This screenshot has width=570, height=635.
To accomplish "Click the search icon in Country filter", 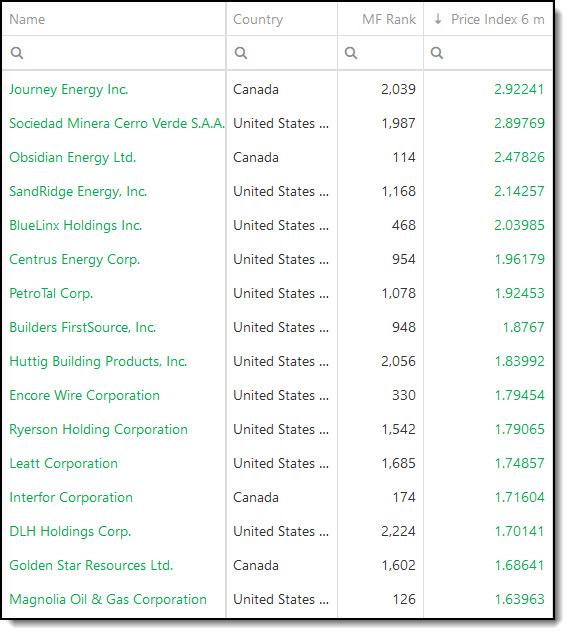I will [241, 53].
